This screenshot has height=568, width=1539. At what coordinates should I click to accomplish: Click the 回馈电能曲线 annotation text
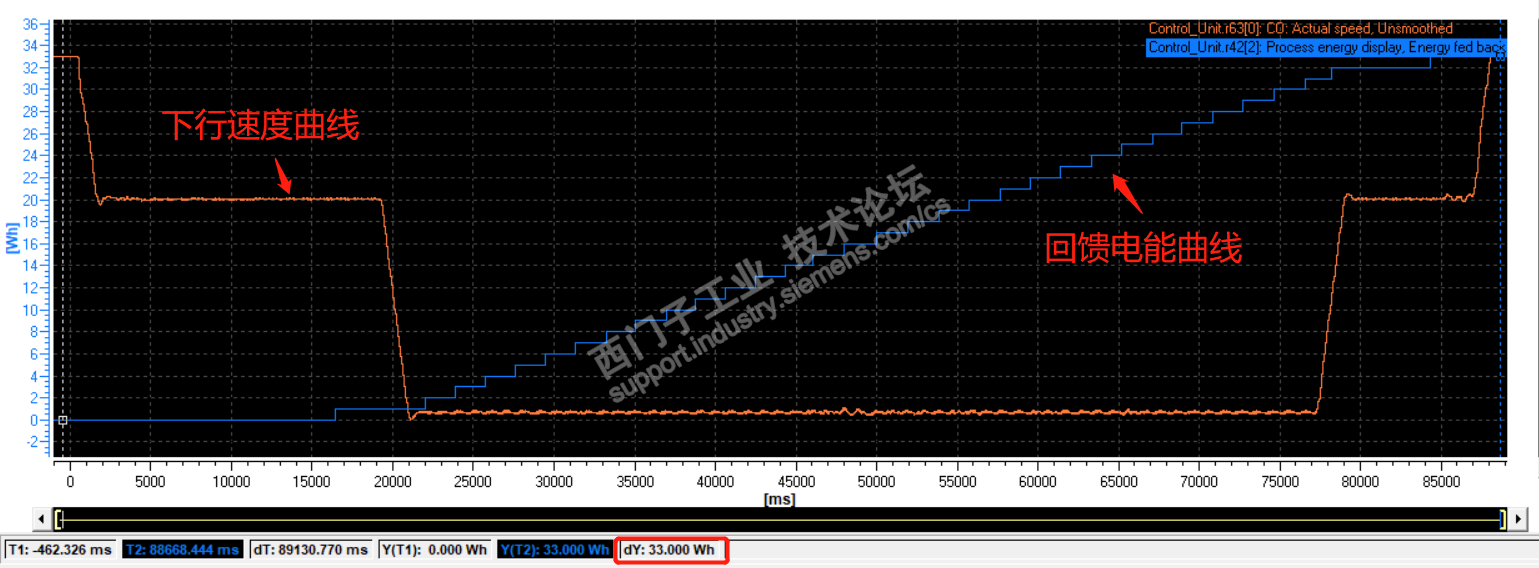1144,248
